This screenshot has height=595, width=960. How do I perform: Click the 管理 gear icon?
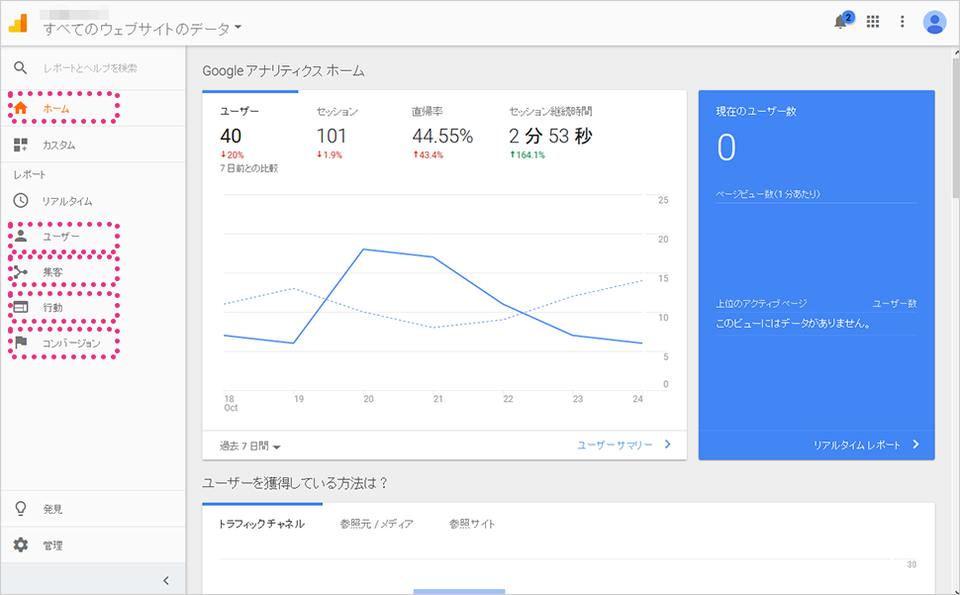[x=21, y=545]
